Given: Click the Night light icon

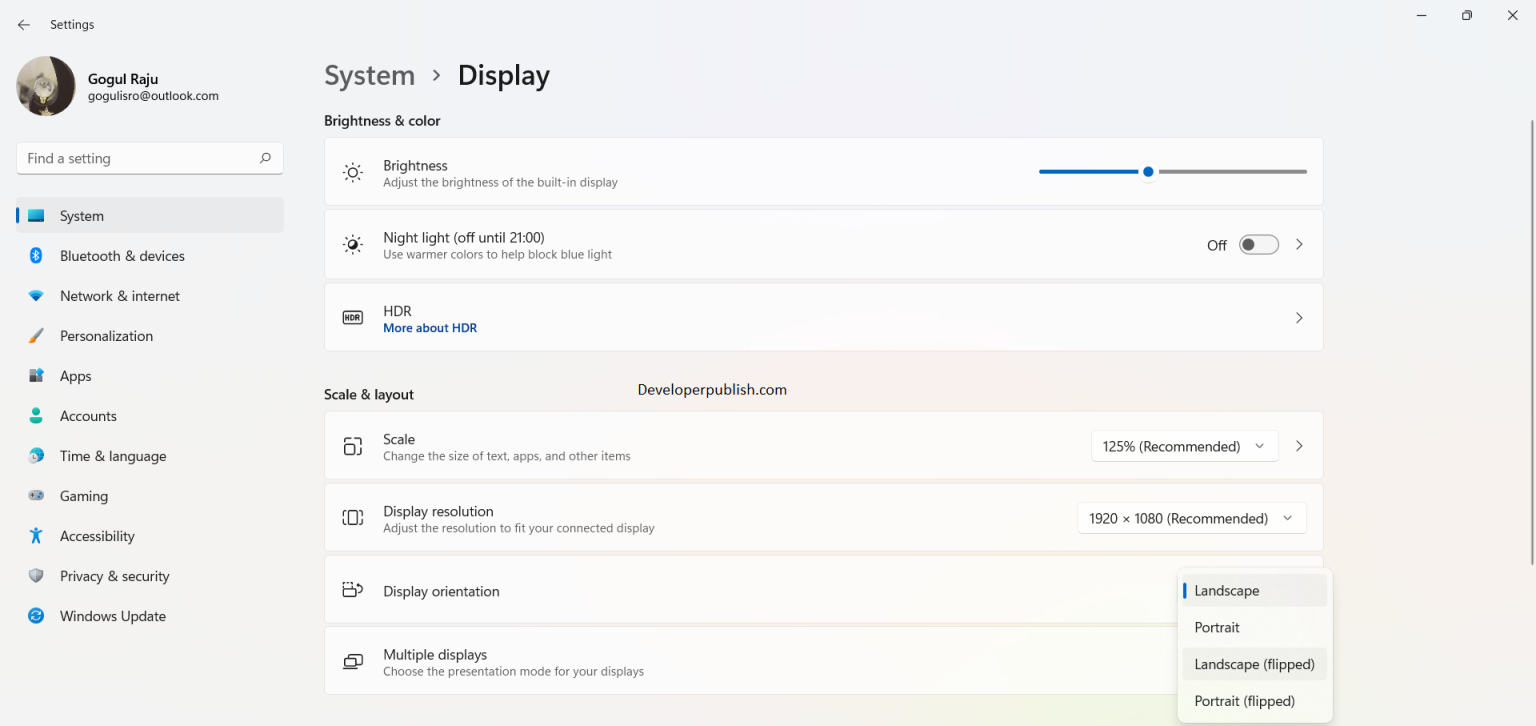Looking at the screenshot, I should pyautogui.click(x=352, y=243).
